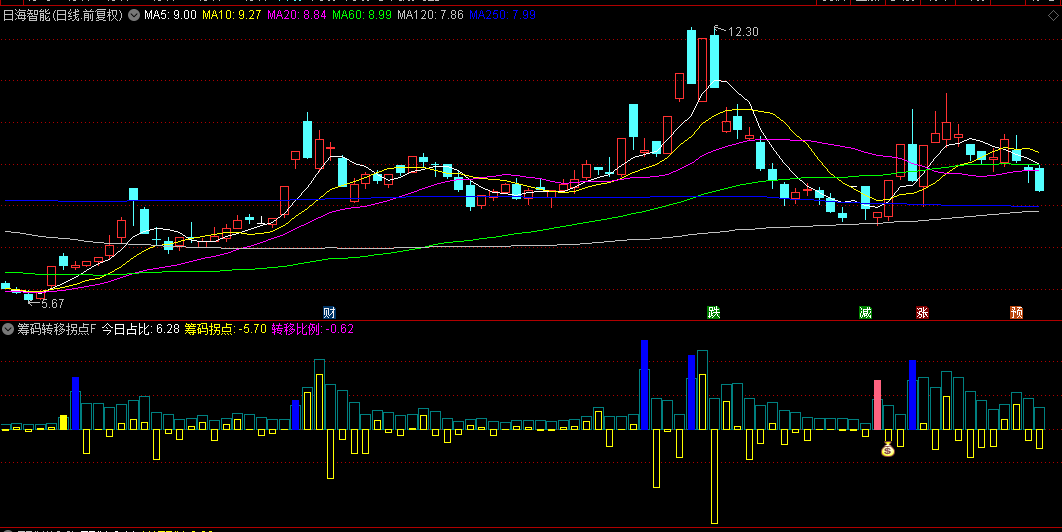The height and width of the screenshot is (532, 1062).
Task: Click the green 减 event marker
Action: pyautogui.click(x=866, y=312)
